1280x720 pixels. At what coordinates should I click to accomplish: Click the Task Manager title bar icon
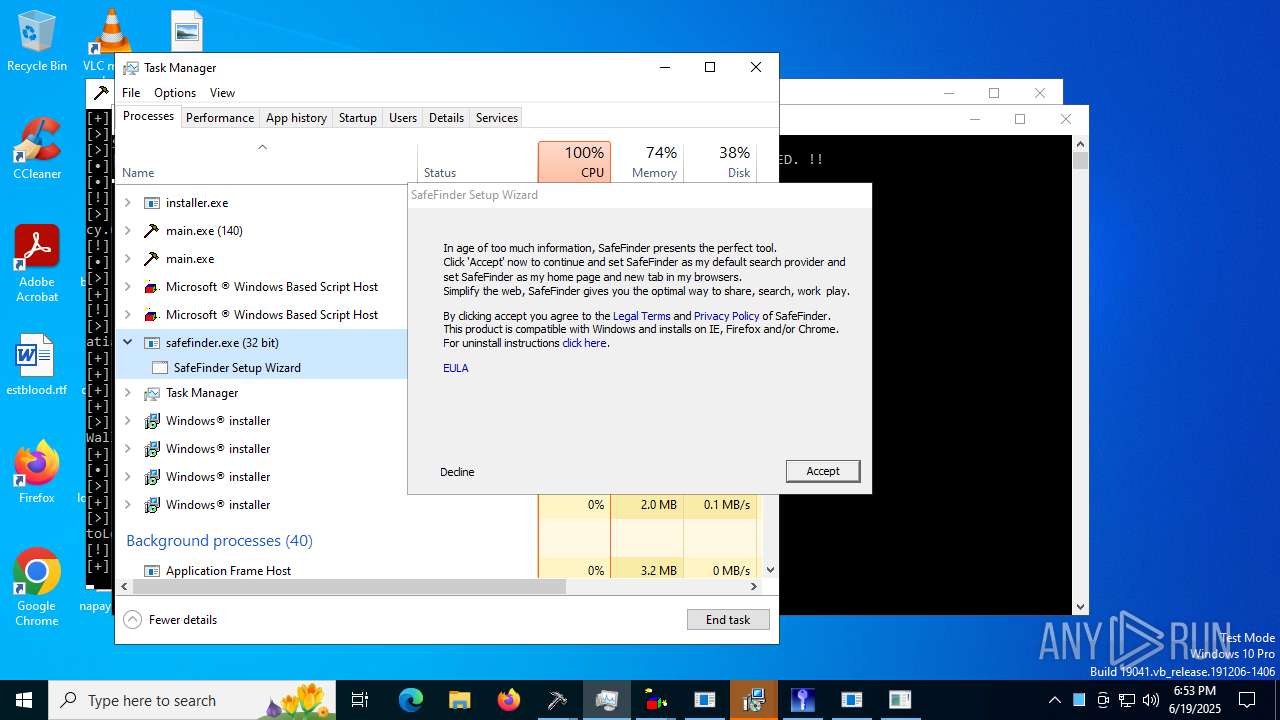tap(131, 68)
